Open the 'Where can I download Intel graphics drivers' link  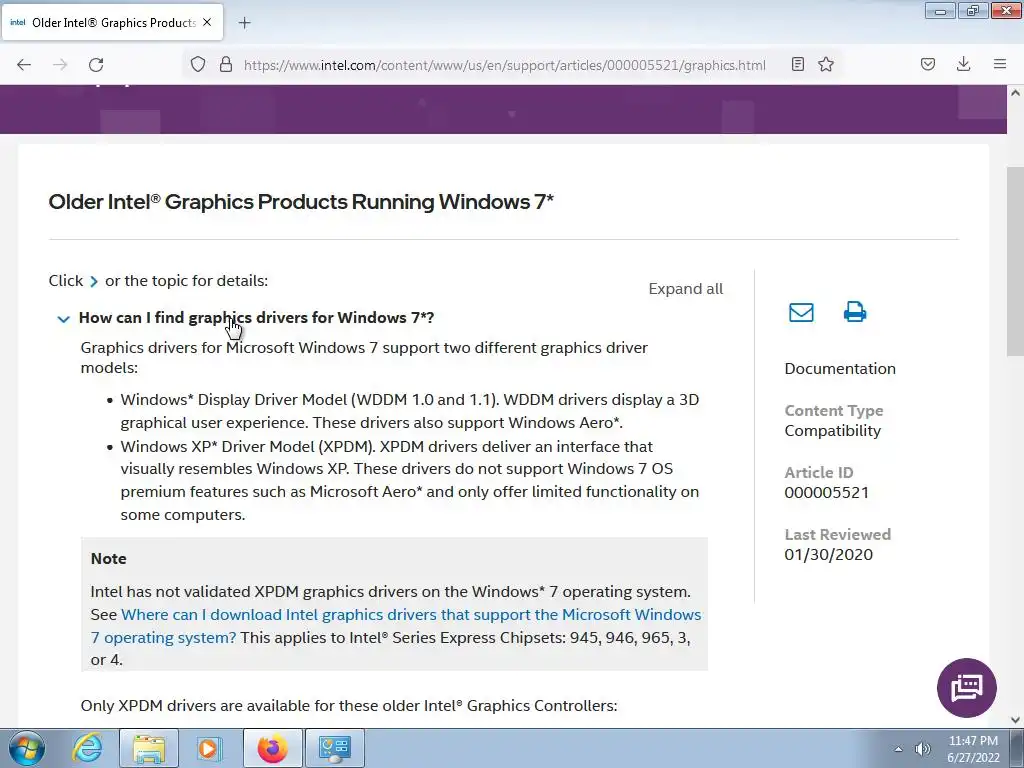pyautogui.click(x=395, y=626)
